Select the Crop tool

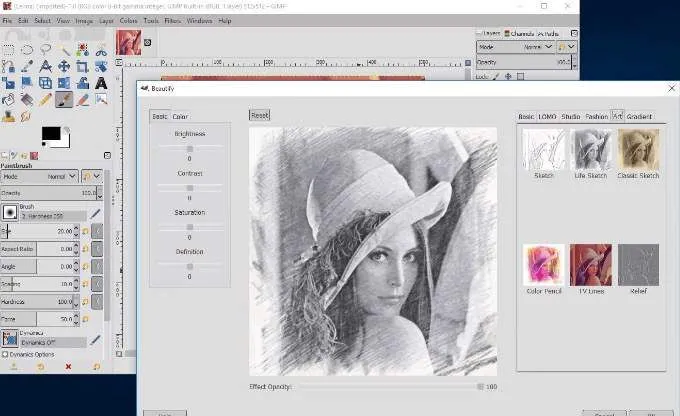[x=82, y=66]
